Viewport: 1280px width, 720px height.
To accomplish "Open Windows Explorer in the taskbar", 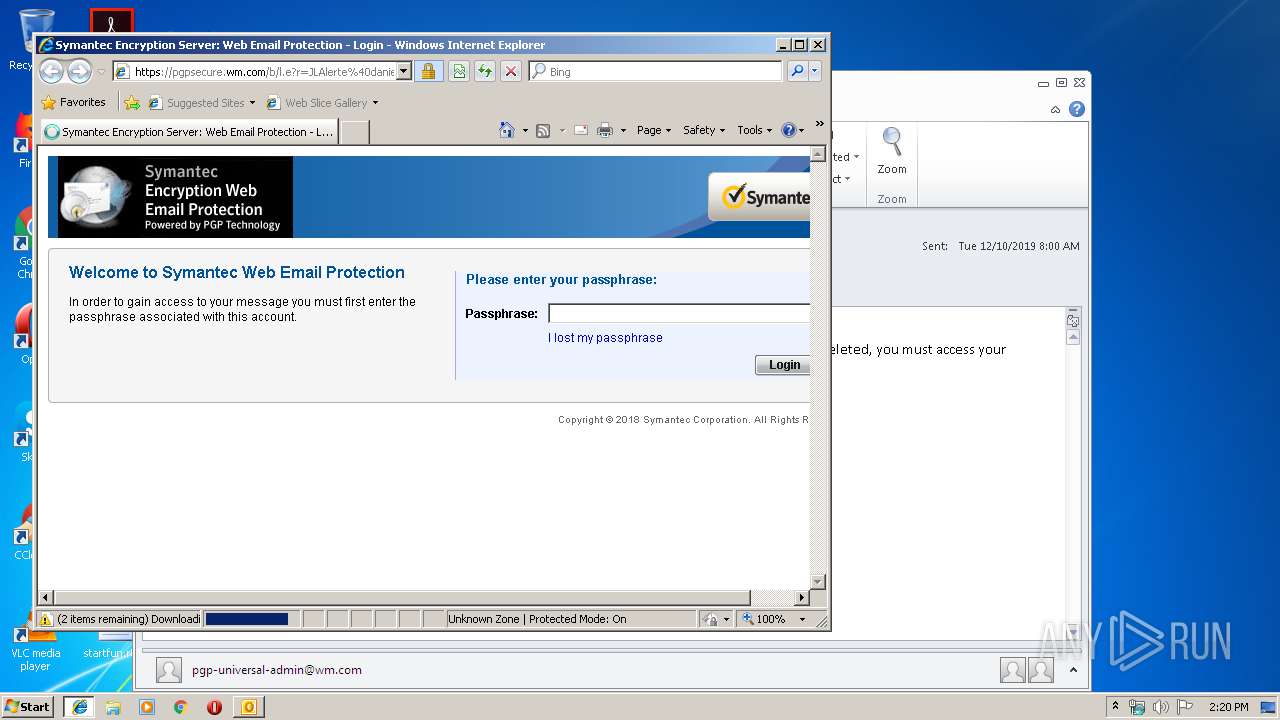I will tap(113, 707).
